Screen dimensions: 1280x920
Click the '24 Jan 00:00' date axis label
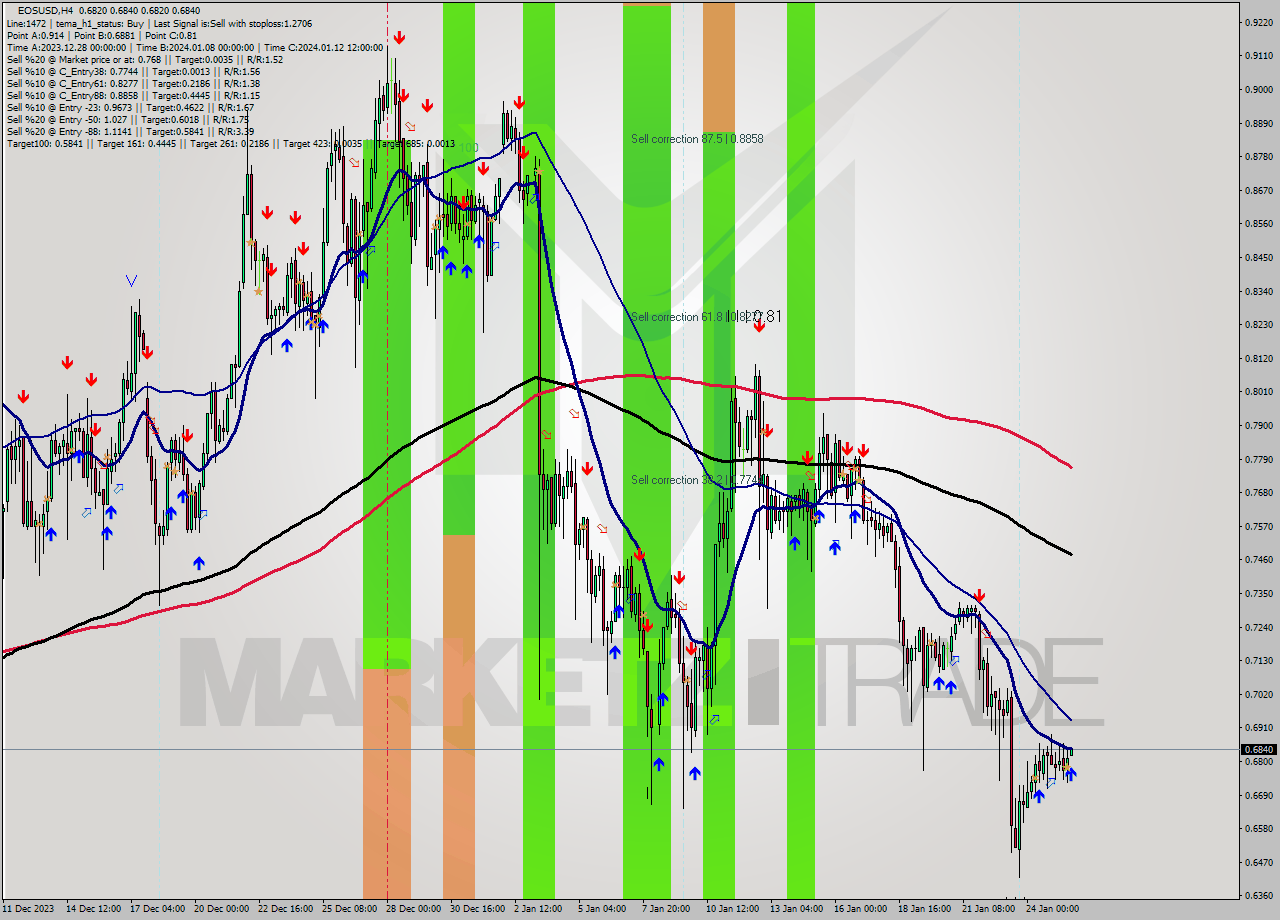(x=1052, y=909)
